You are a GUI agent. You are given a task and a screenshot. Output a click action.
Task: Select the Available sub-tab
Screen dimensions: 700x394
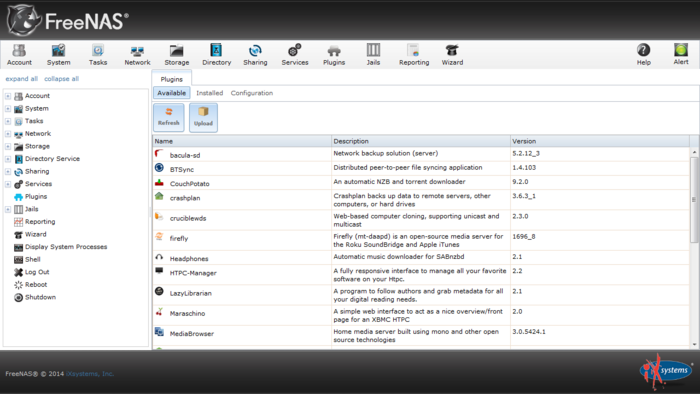(171, 93)
